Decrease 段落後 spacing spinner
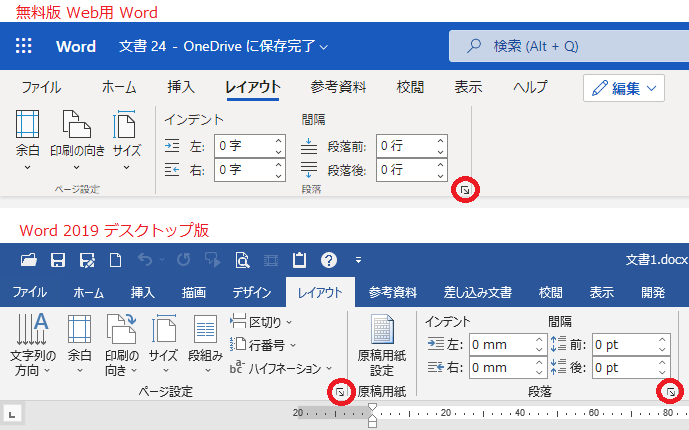Image resolution: width=689 pixels, height=430 pixels. click(x=441, y=176)
